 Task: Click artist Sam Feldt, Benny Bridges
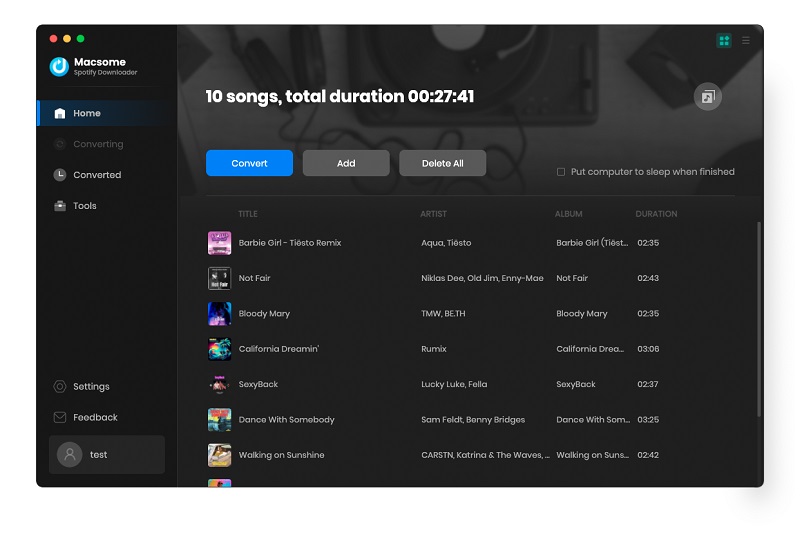pos(473,420)
